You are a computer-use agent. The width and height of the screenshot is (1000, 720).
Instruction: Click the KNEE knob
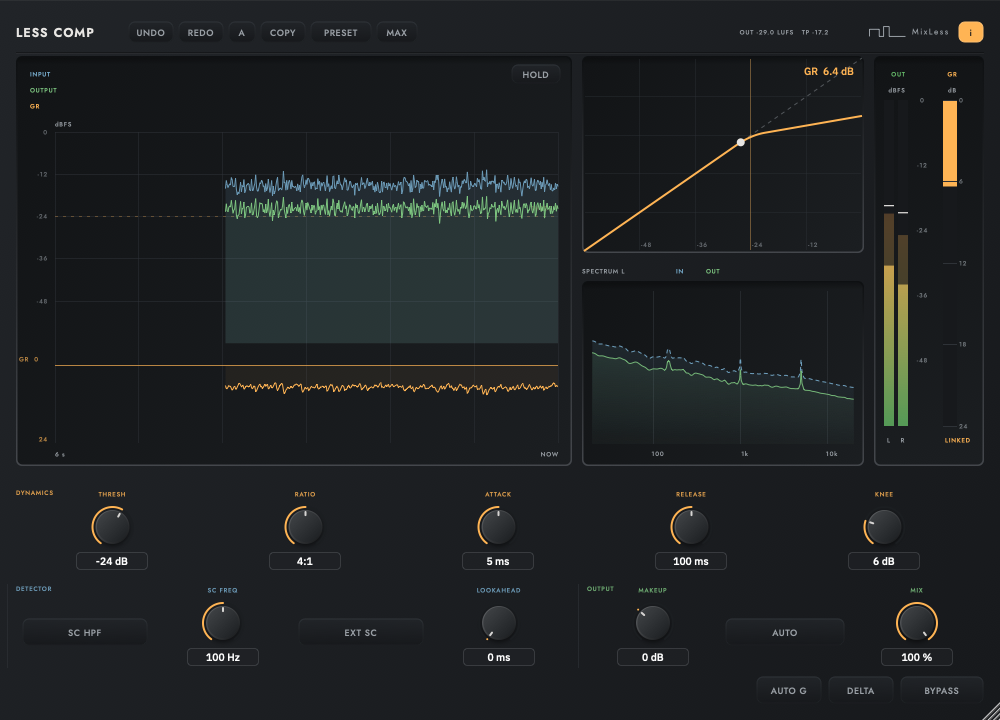tap(884, 527)
